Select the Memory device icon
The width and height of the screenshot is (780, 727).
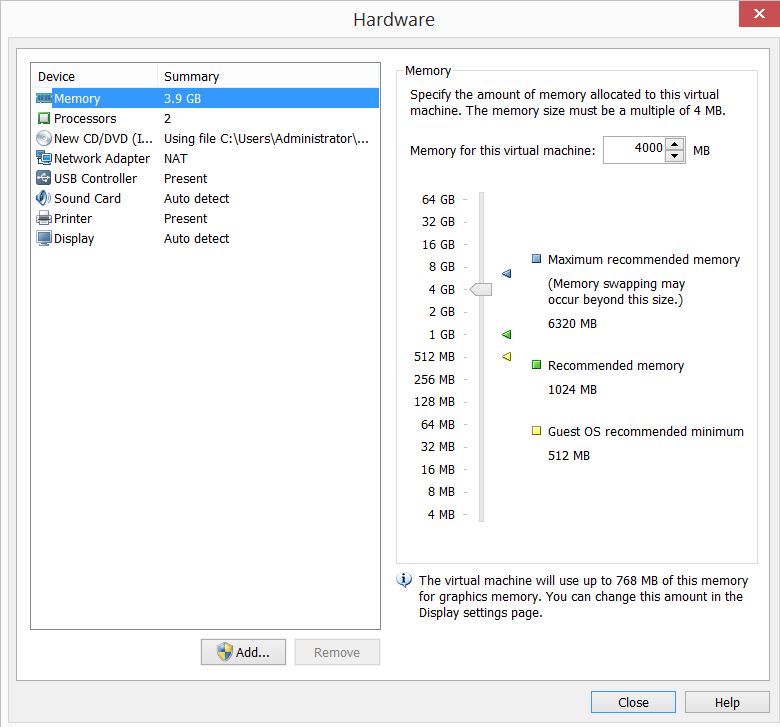(44, 99)
